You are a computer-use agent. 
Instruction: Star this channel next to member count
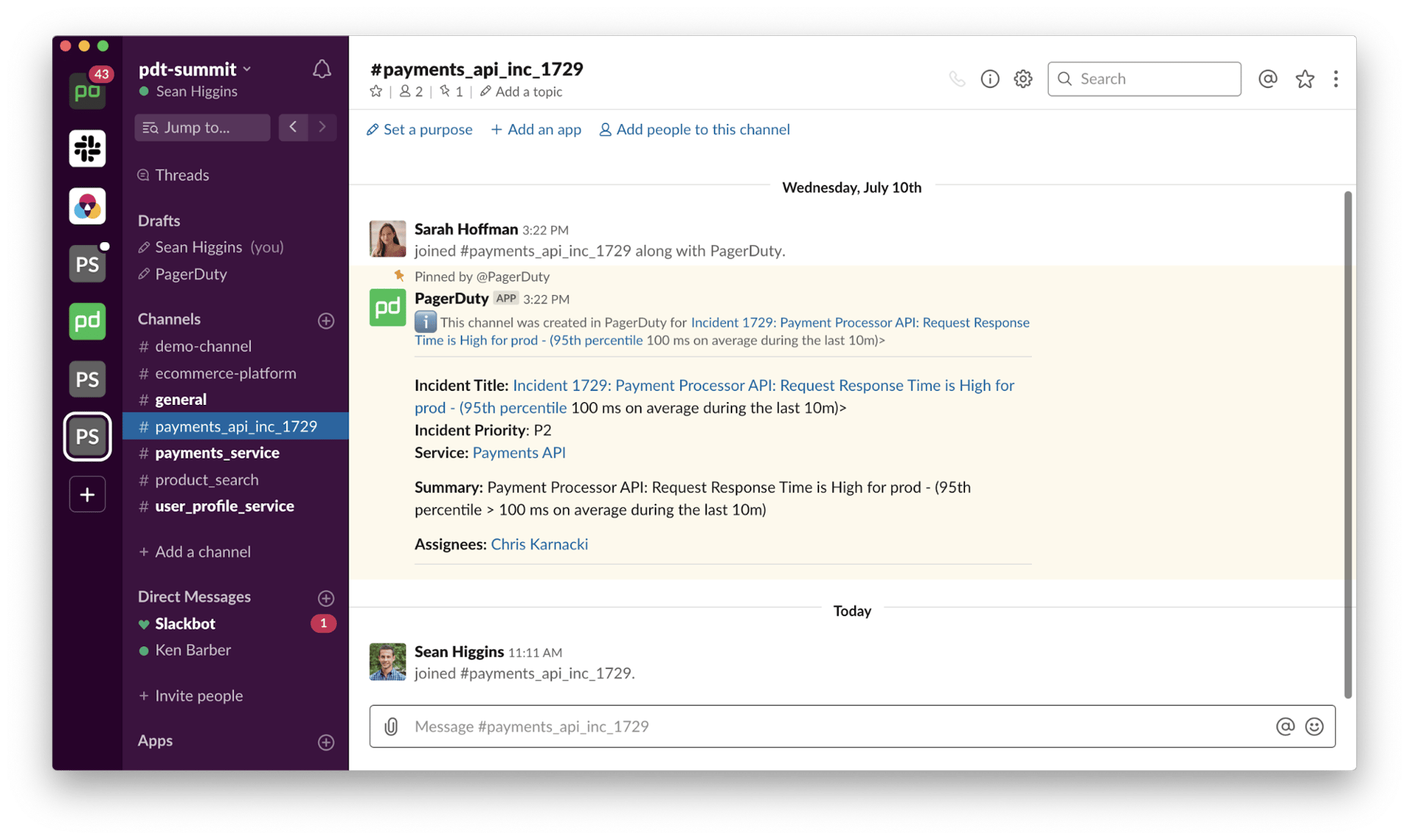(x=376, y=92)
